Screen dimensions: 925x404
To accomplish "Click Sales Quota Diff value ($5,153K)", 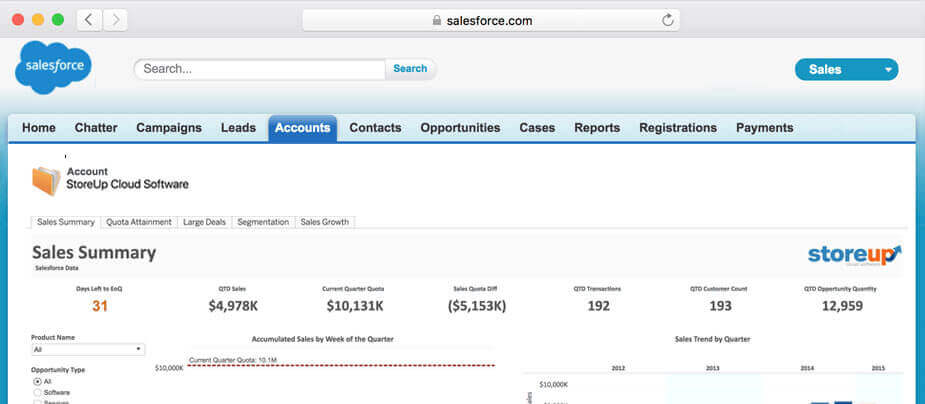I will coord(477,306).
